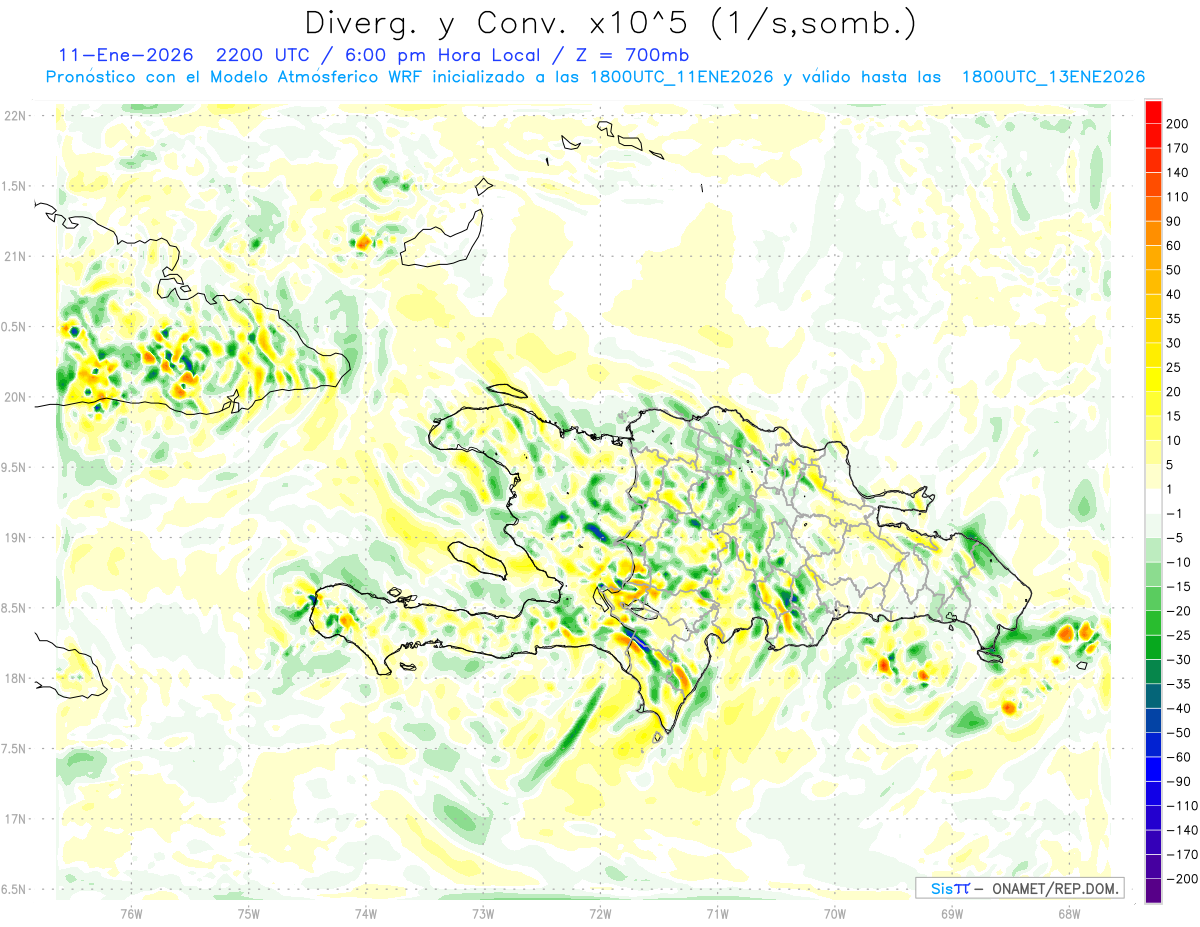Click the positive '15' color scale value

pos(1174,417)
